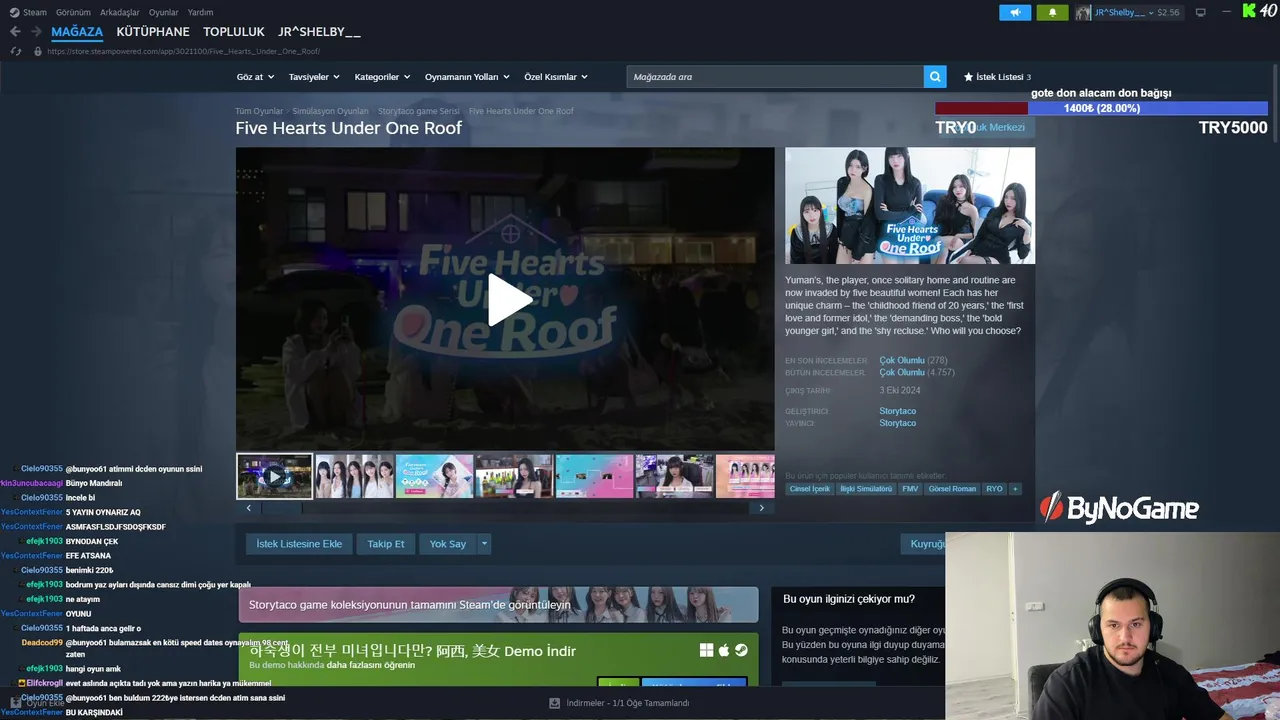Image resolution: width=1280 pixels, height=720 pixels.
Task: Click the İlişki Simülatörü tag
Action: pyautogui.click(x=866, y=489)
